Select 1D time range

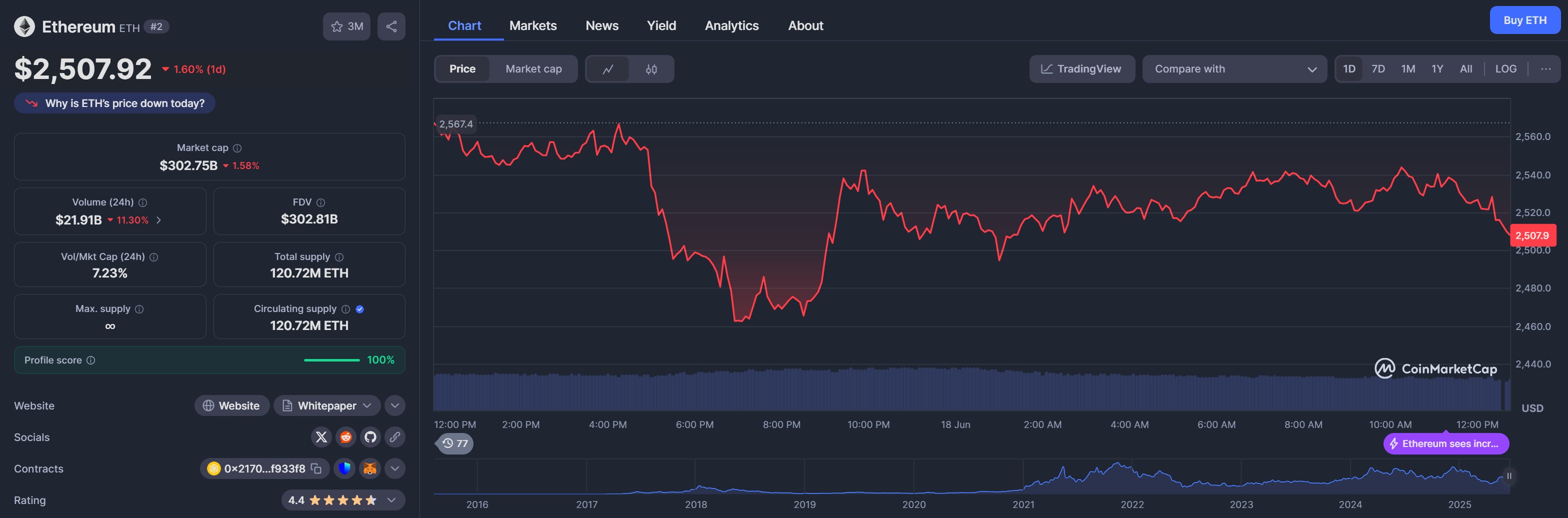click(x=1349, y=69)
